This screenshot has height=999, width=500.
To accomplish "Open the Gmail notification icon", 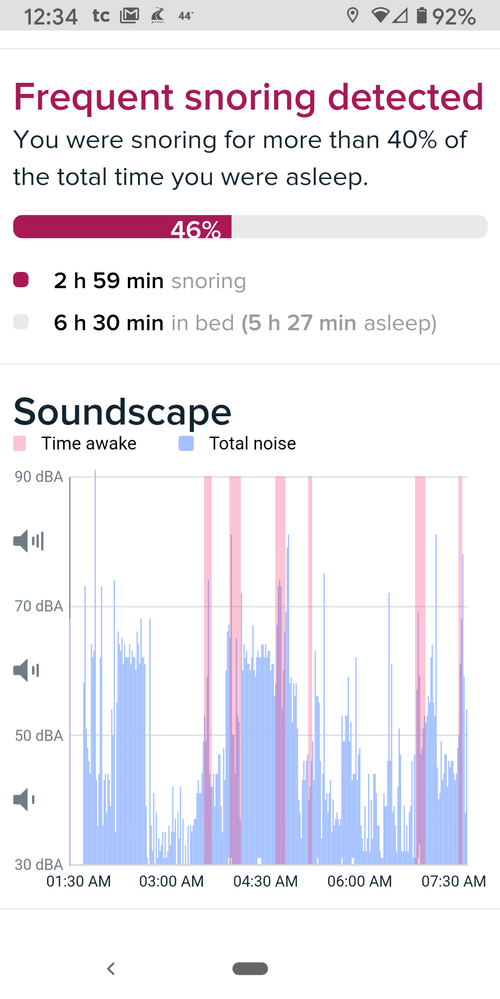I will (129, 16).
